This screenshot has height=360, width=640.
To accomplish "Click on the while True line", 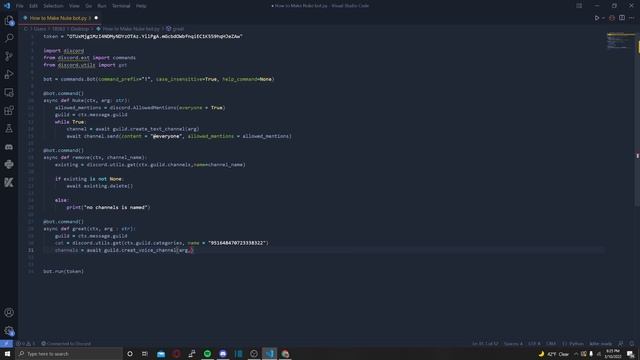I will [x=71, y=122].
